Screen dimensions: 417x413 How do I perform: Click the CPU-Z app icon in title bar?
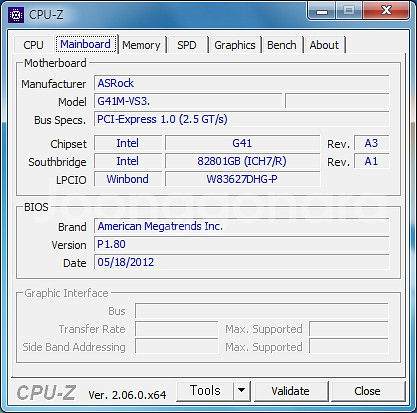[x=16, y=15]
